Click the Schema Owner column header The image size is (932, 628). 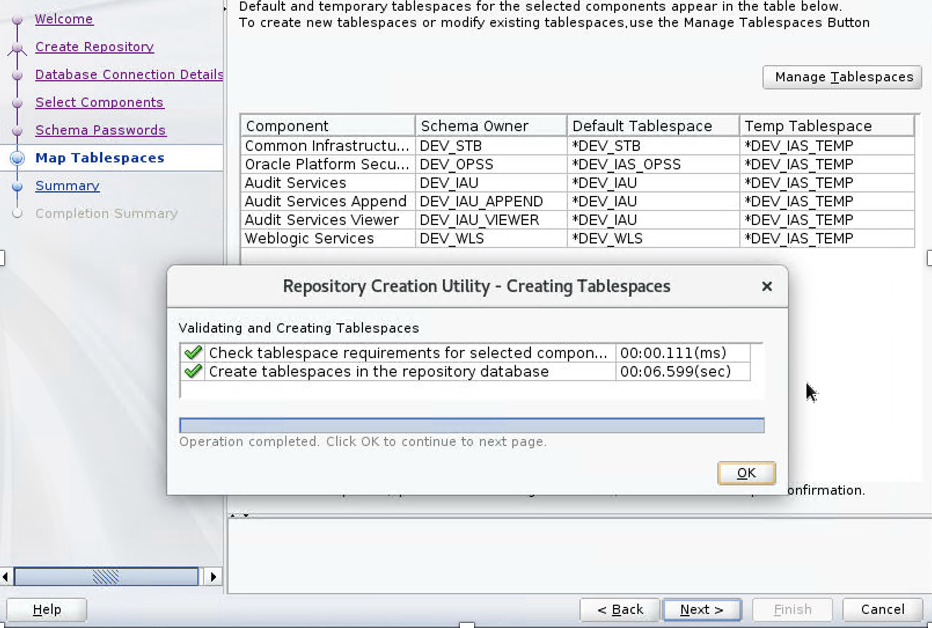pyautogui.click(x=491, y=126)
